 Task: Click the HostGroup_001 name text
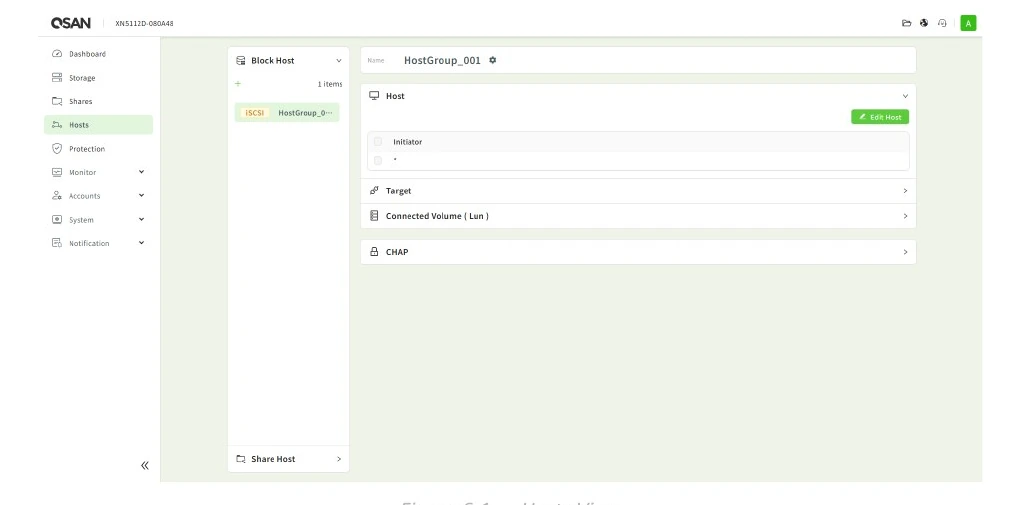[x=442, y=61]
